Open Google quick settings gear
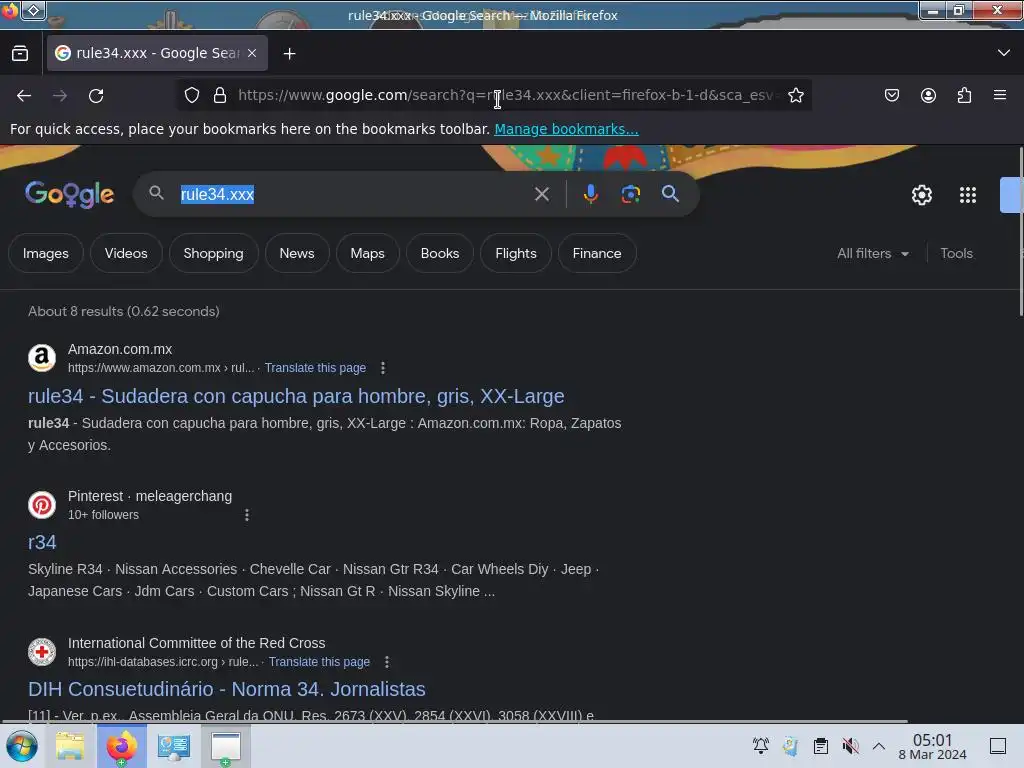 pyautogui.click(x=921, y=195)
